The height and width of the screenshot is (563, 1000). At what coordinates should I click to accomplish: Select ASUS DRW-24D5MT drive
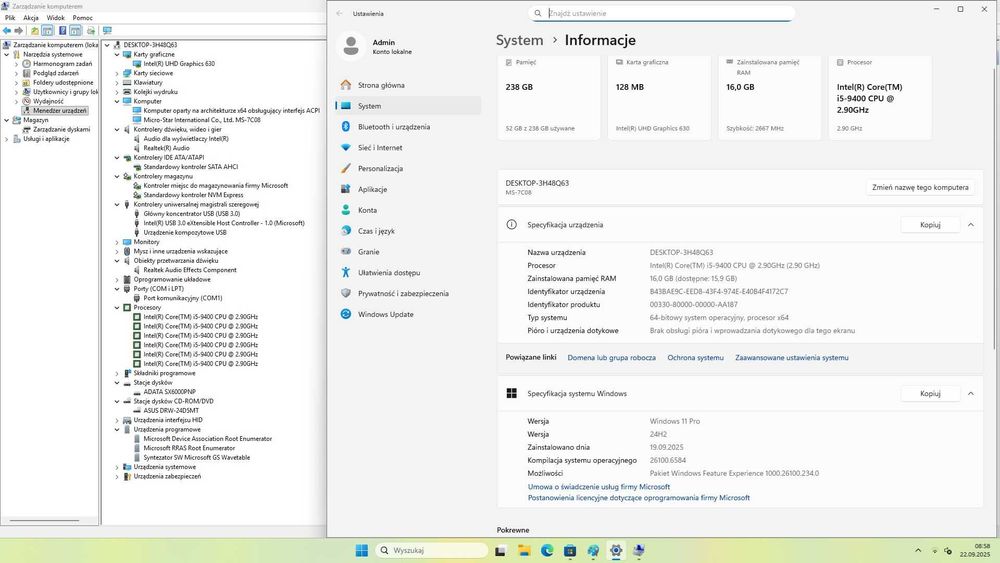(x=171, y=411)
